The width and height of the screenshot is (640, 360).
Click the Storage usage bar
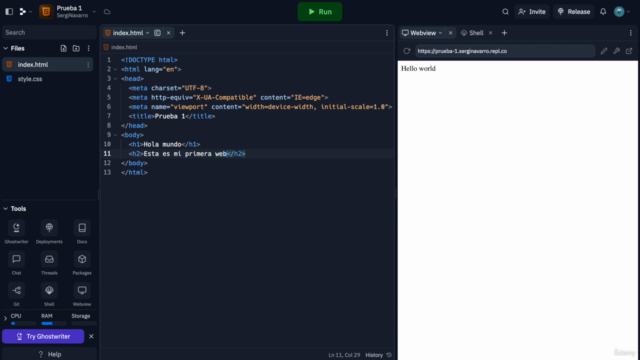click(x=84, y=323)
